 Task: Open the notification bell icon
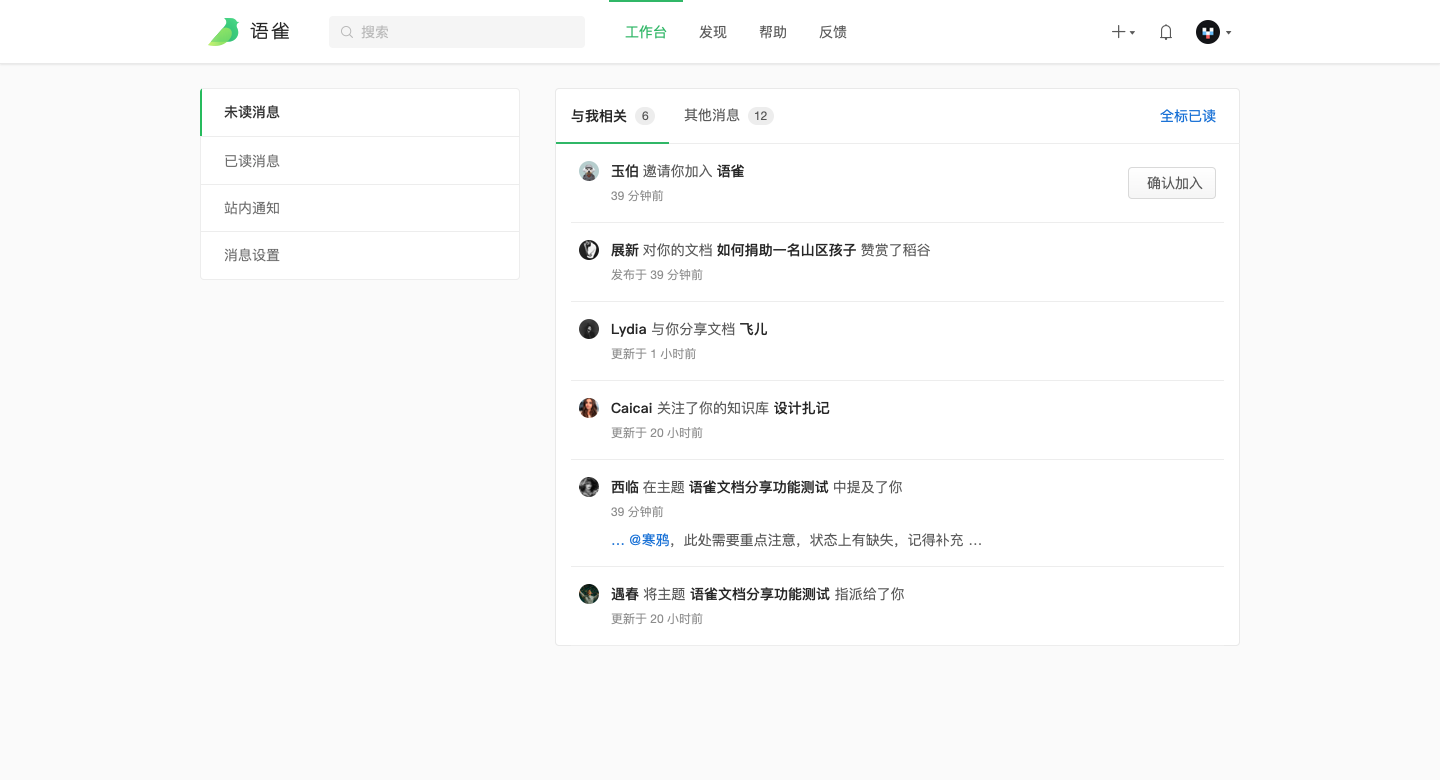pyautogui.click(x=1165, y=32)
